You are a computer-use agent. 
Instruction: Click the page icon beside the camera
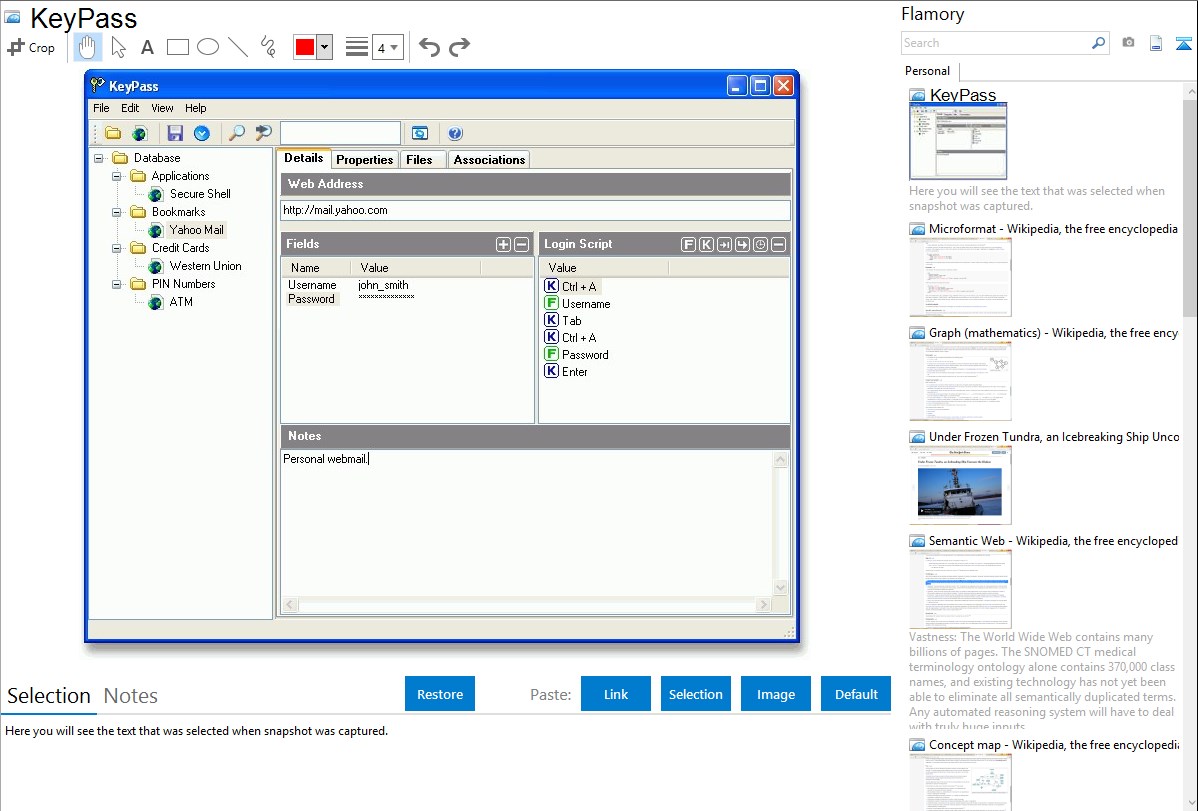(1156, 44)
